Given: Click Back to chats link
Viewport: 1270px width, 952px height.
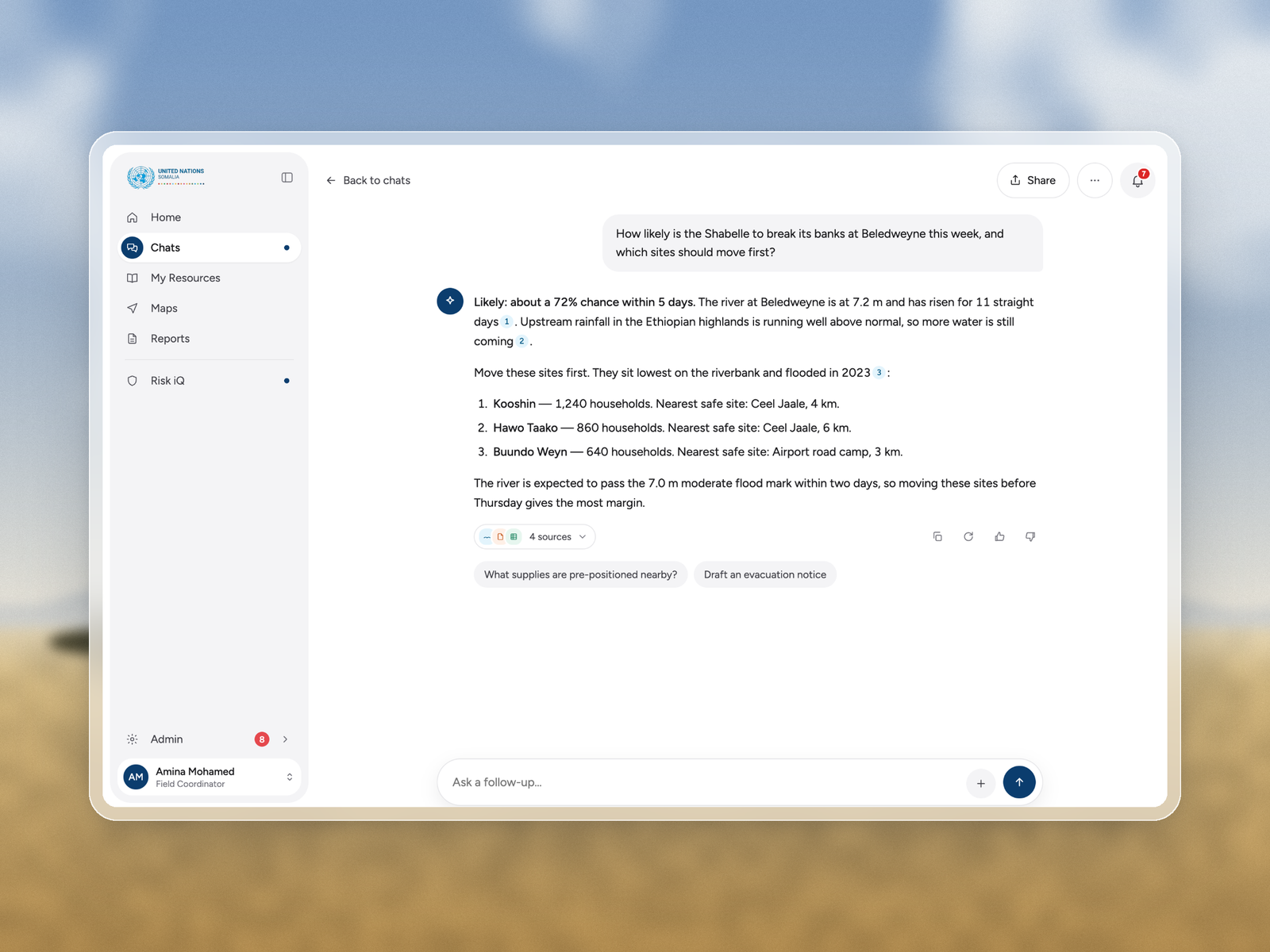Looking at the screenshot, I should [368, 181].
